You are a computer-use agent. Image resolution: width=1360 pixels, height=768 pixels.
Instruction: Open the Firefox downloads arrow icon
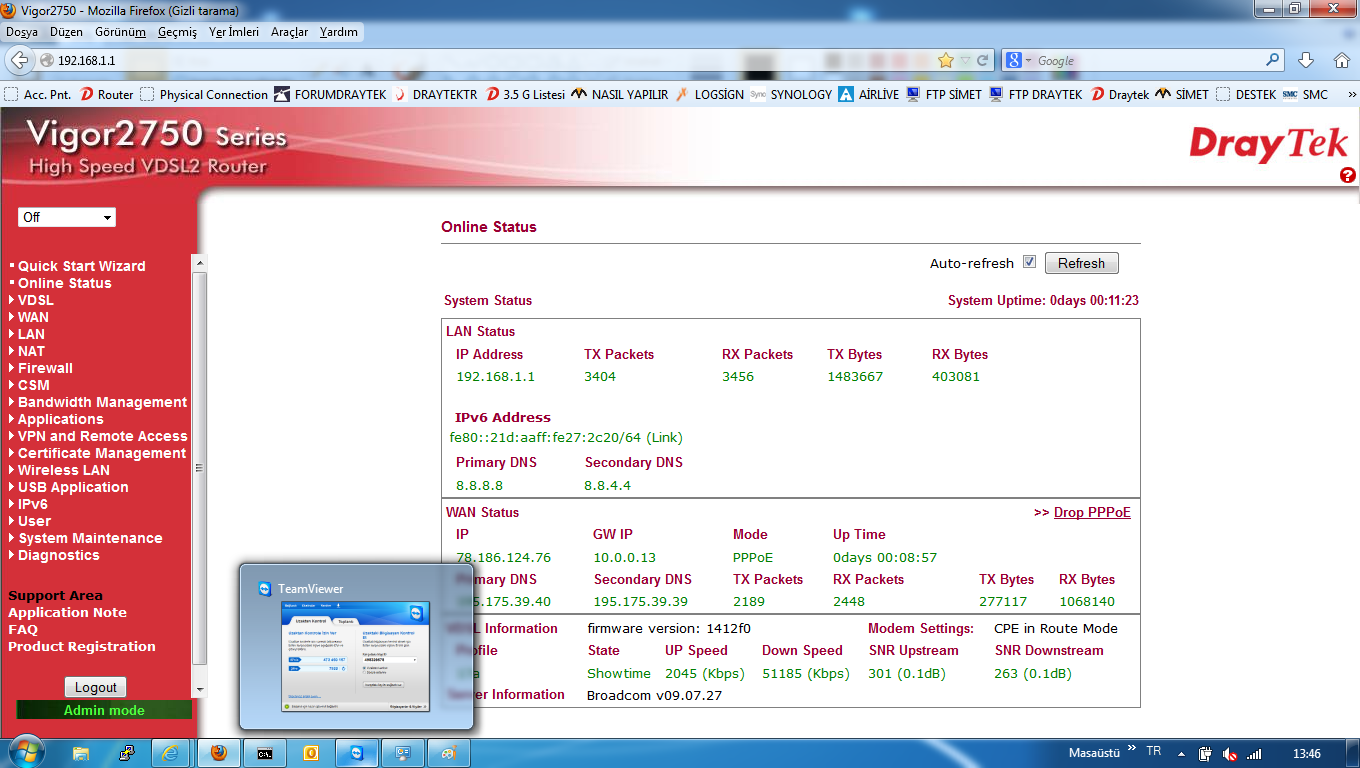1305,60
